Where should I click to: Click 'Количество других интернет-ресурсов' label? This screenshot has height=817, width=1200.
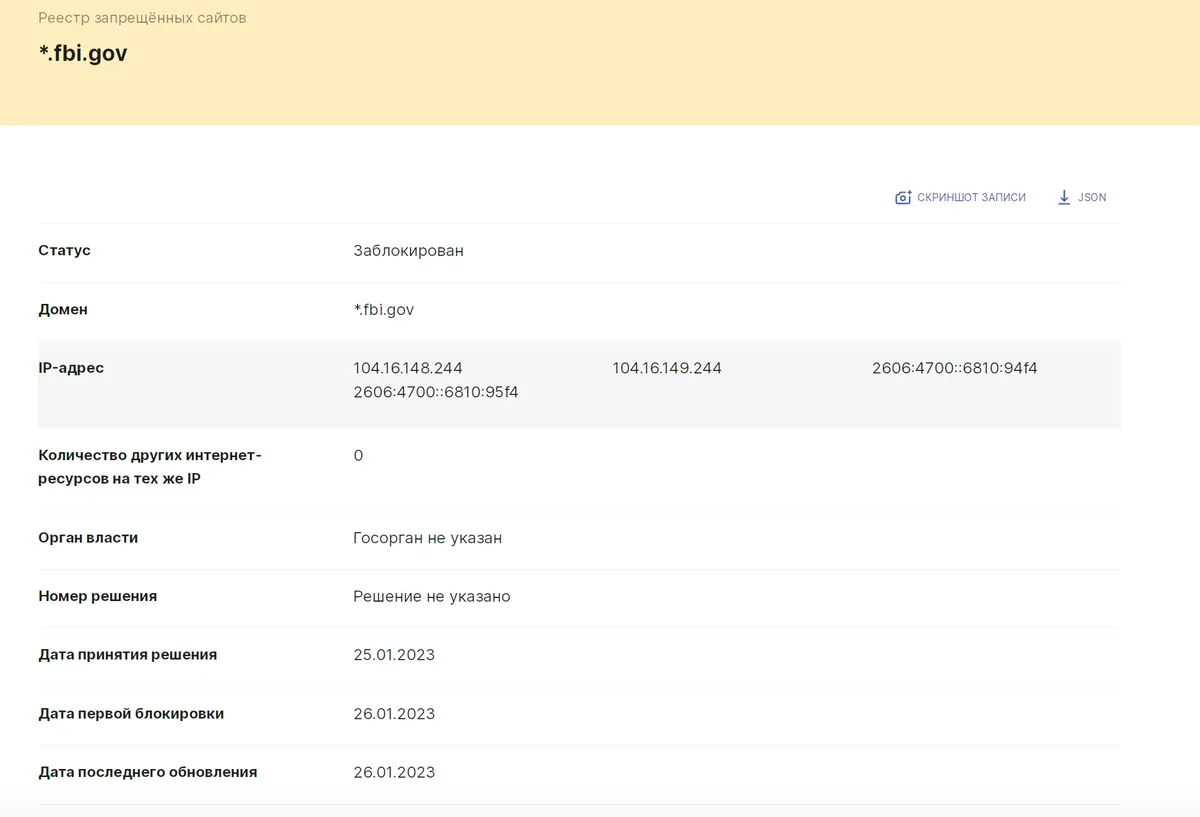click(150, 467)
